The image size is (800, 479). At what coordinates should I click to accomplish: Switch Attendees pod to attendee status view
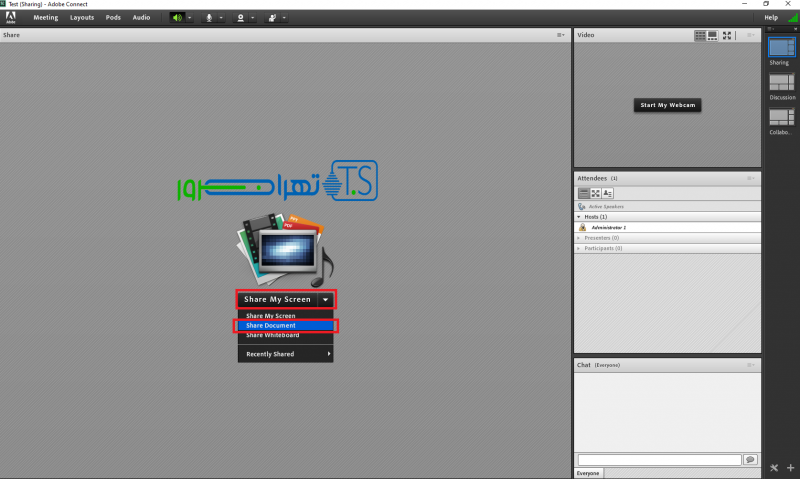(x=607, y=193)
